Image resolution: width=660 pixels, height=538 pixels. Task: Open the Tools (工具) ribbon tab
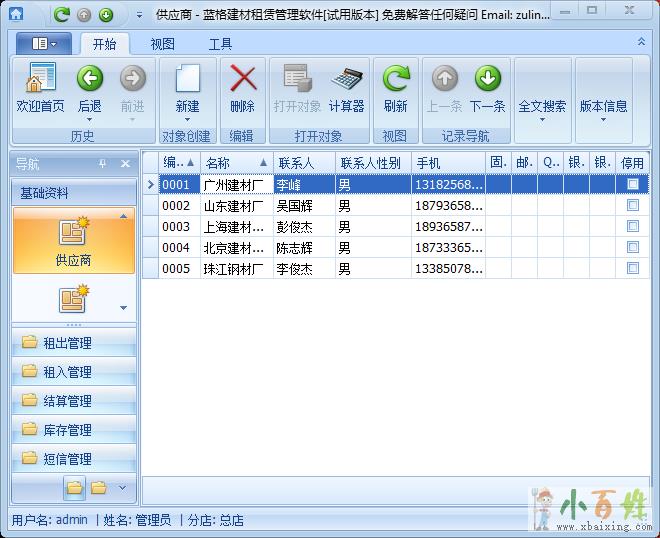(x=220, y=44)
